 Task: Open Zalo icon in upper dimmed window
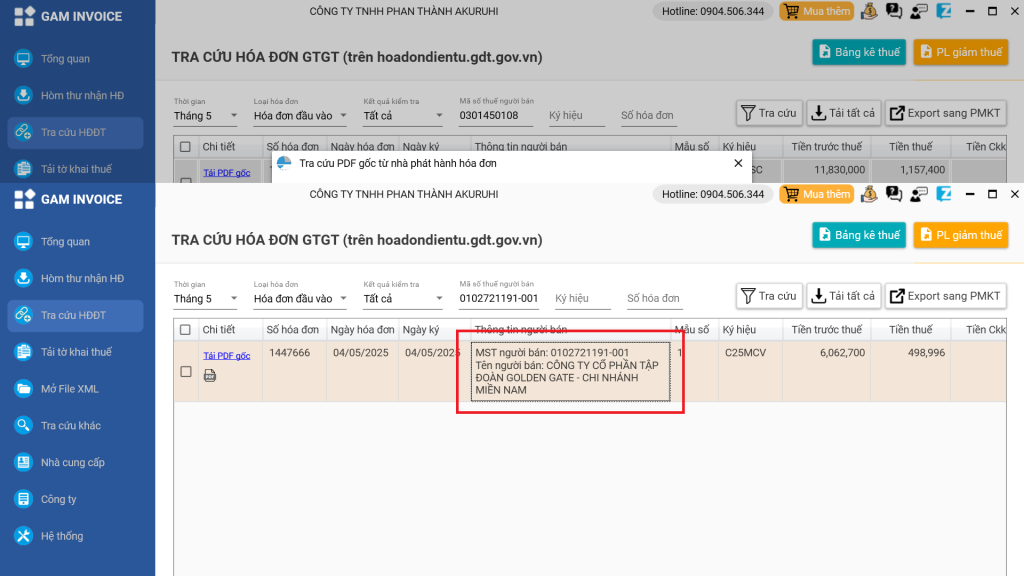pyautogui.click(x=944, y=11)
